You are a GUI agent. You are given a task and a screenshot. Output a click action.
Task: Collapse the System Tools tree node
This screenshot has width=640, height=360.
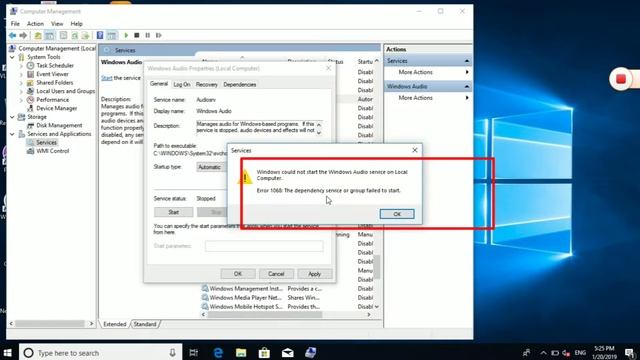[x=12, y=57]
